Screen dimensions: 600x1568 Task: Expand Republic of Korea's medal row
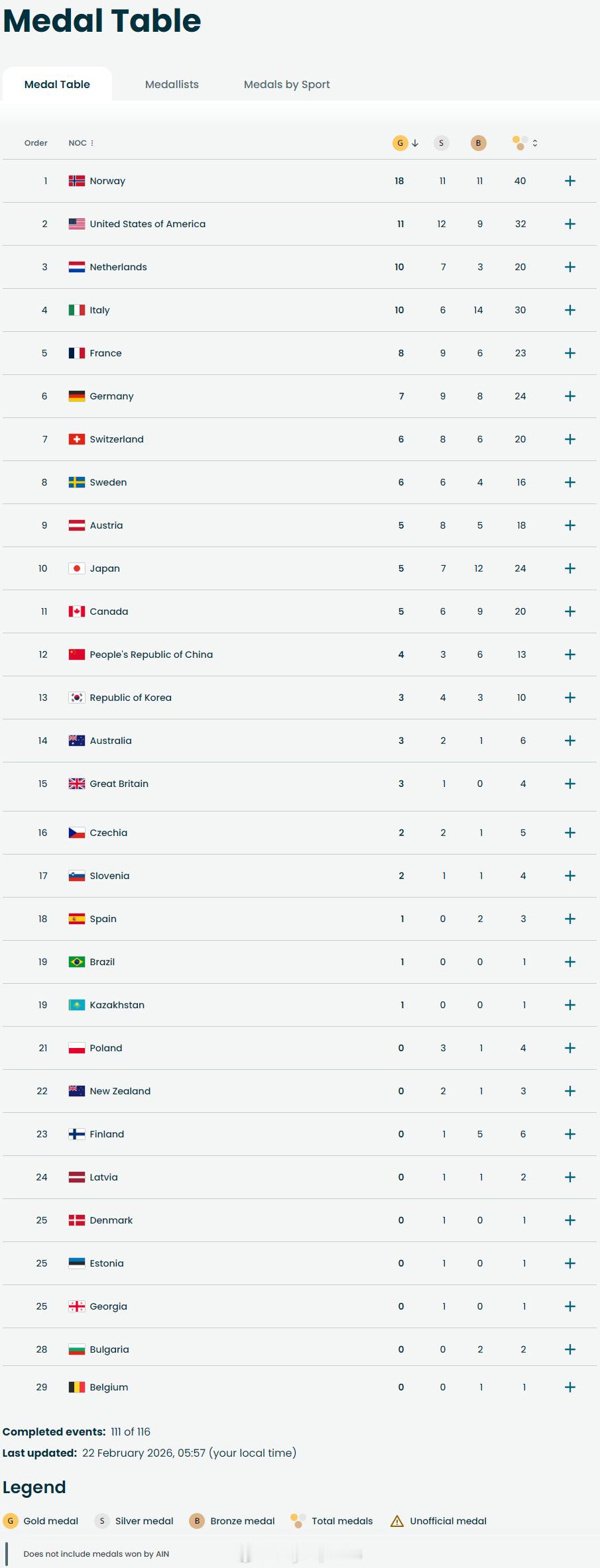tap(570, 698)
